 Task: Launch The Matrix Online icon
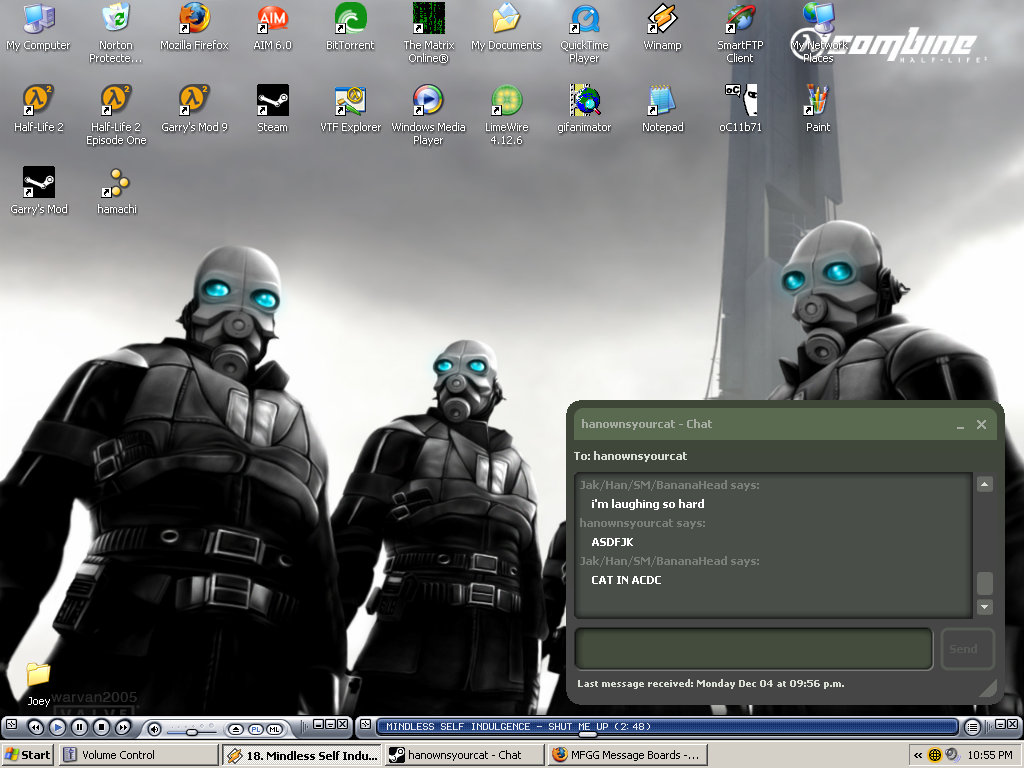[x=428, y=19]
